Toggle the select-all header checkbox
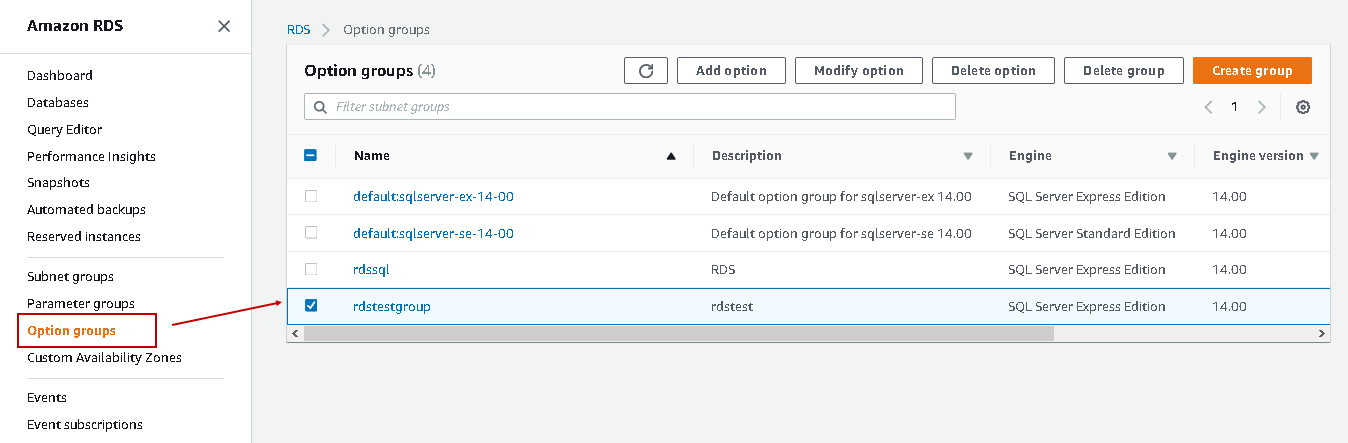Viewport: 1348px width, 443px height. (311, 156)
